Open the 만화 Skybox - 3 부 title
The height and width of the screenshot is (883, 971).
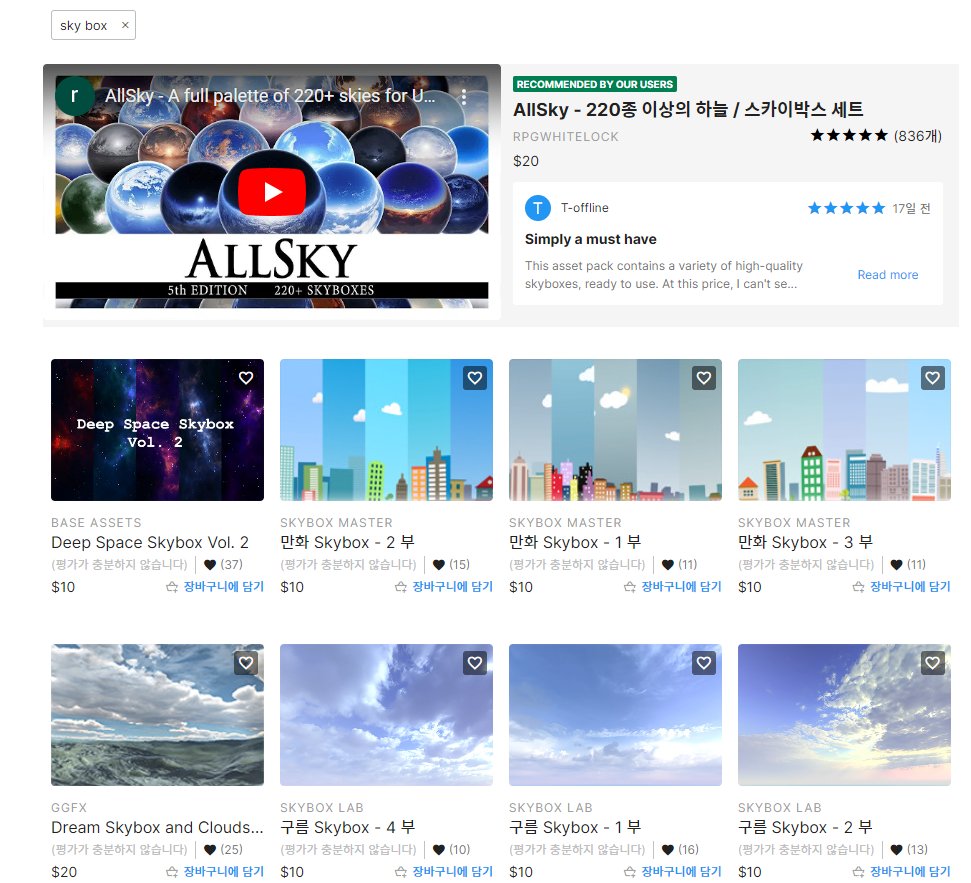806,542
